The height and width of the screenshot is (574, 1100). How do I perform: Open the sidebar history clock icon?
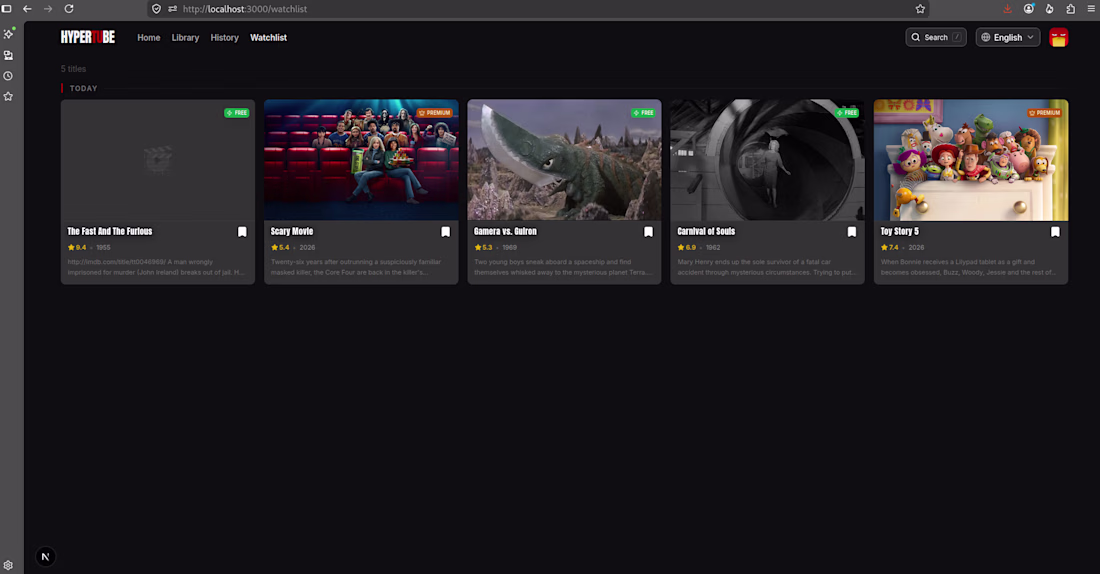[8, 76]
